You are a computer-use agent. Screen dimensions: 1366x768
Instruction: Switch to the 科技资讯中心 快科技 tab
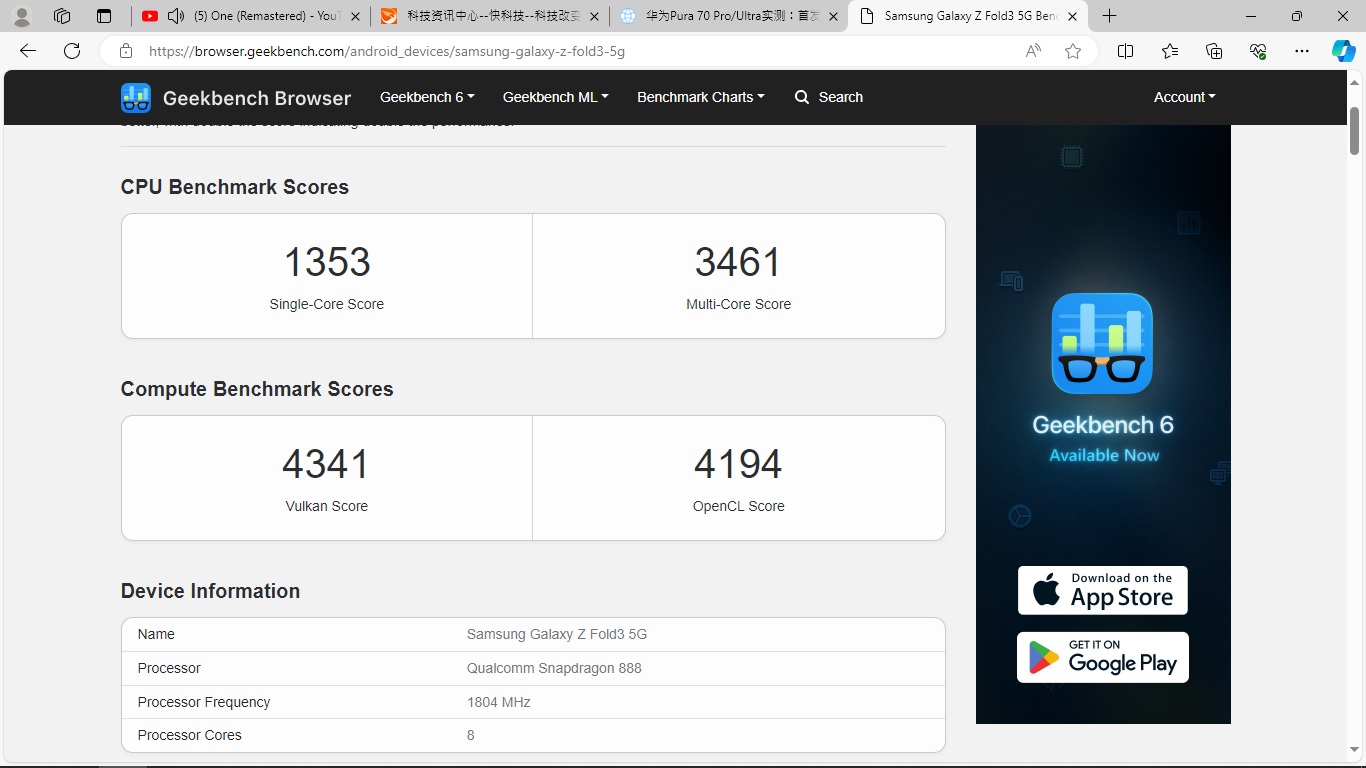point(490,16)
